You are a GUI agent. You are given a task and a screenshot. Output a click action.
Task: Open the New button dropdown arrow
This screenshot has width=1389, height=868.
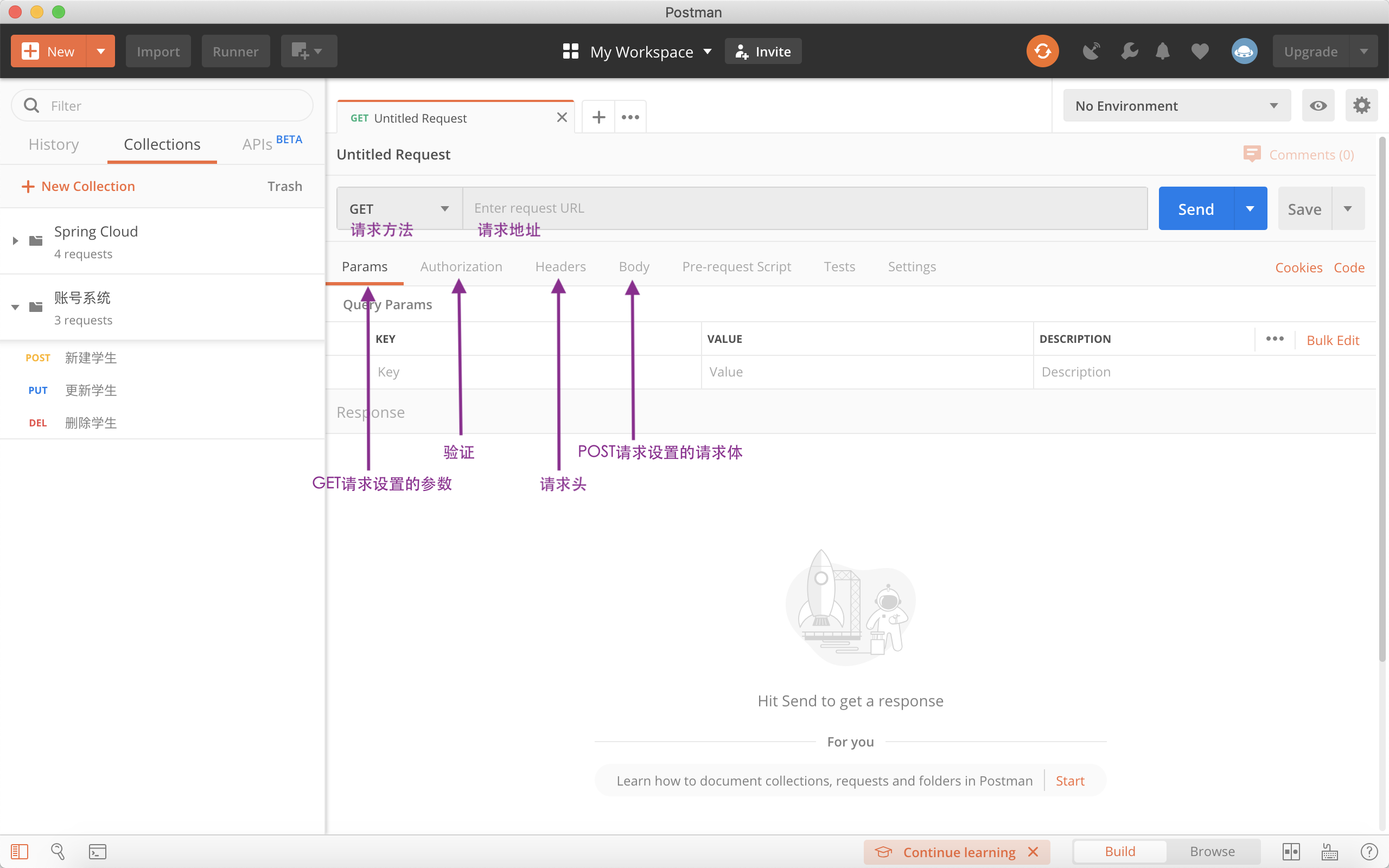click(x=101, y=51)
